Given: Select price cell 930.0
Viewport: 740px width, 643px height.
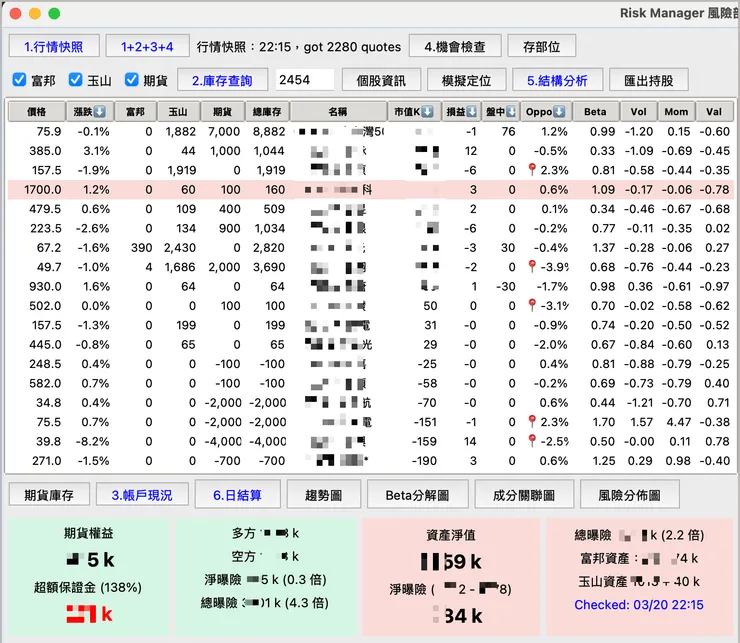Looking at the screenshot, I should tap(45, 286).
